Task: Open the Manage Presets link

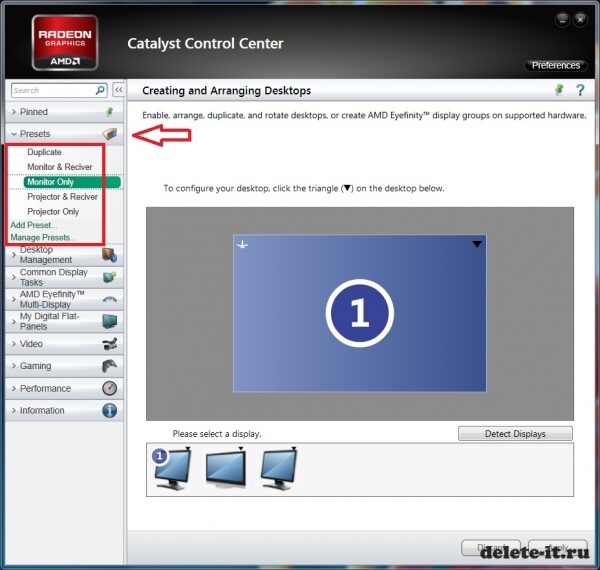Action: (43, 238)
